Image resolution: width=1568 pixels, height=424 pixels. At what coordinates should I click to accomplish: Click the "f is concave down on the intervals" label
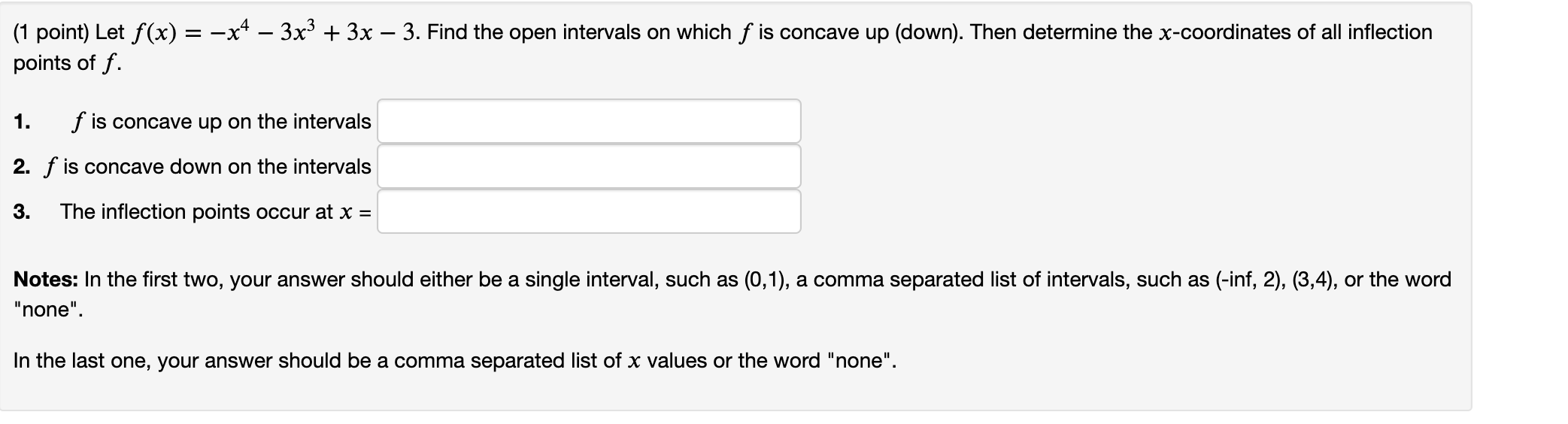tap(208, 167)
